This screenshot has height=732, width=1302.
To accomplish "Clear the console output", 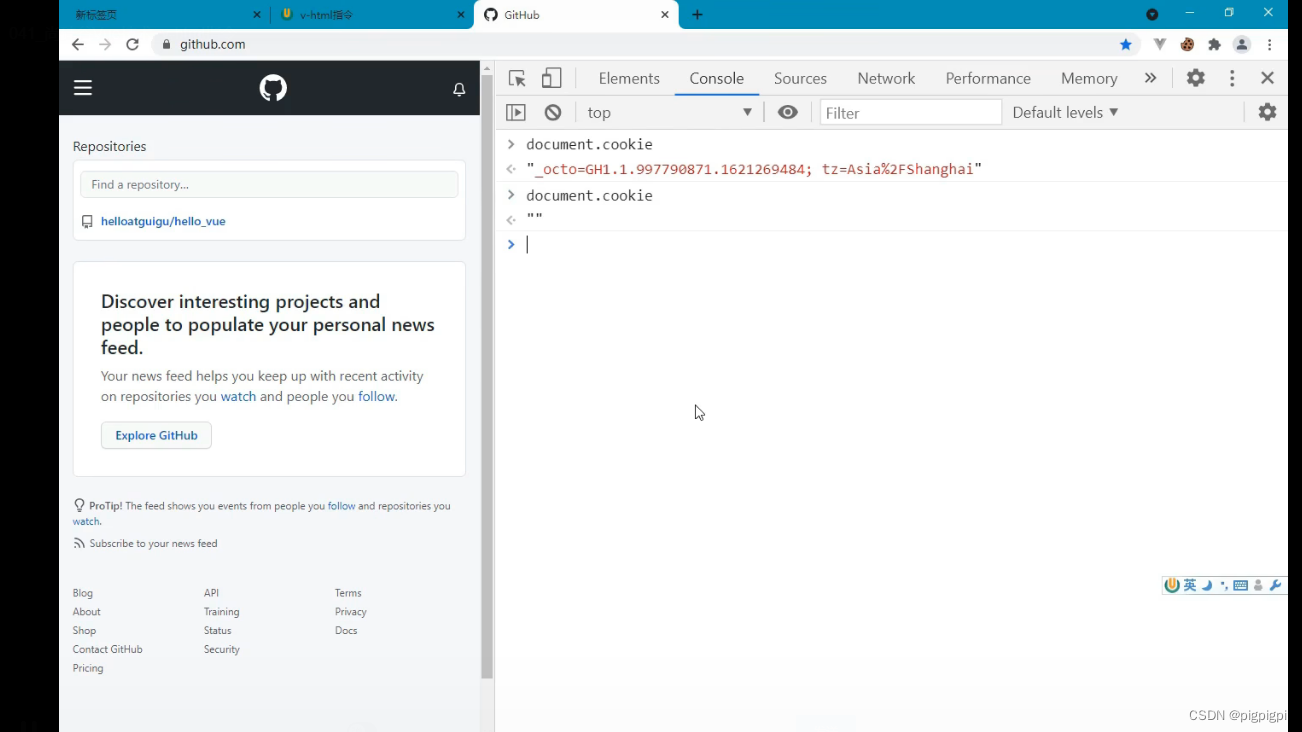I will coord(553,112).
